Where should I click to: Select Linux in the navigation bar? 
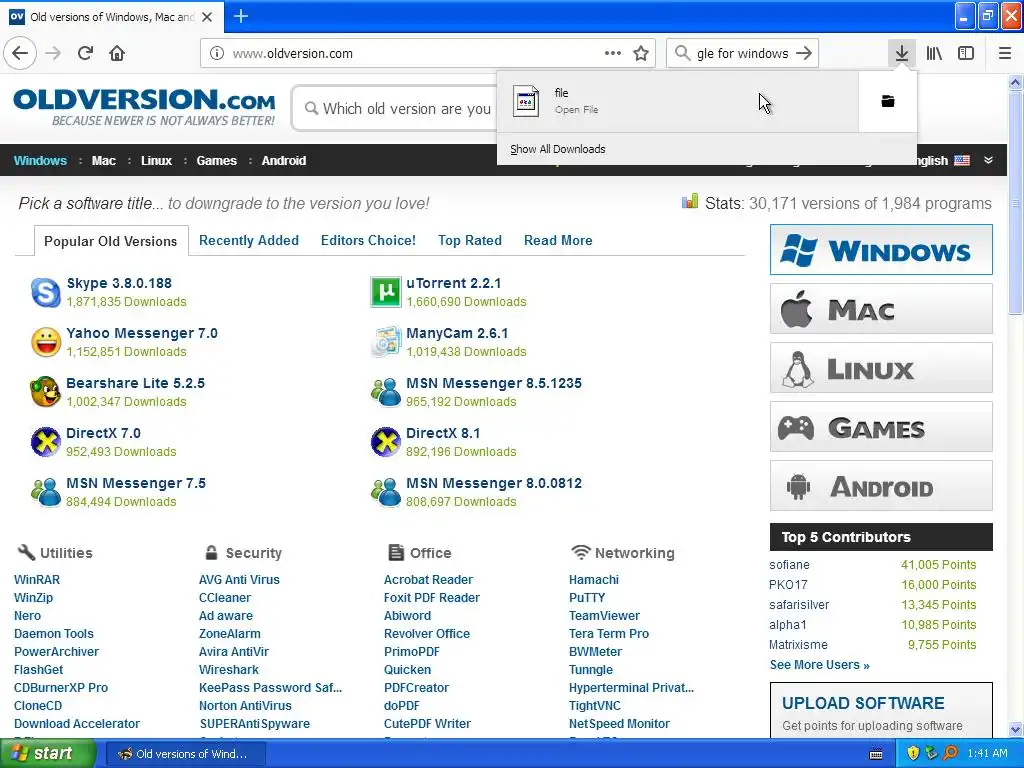coord(157,161)
